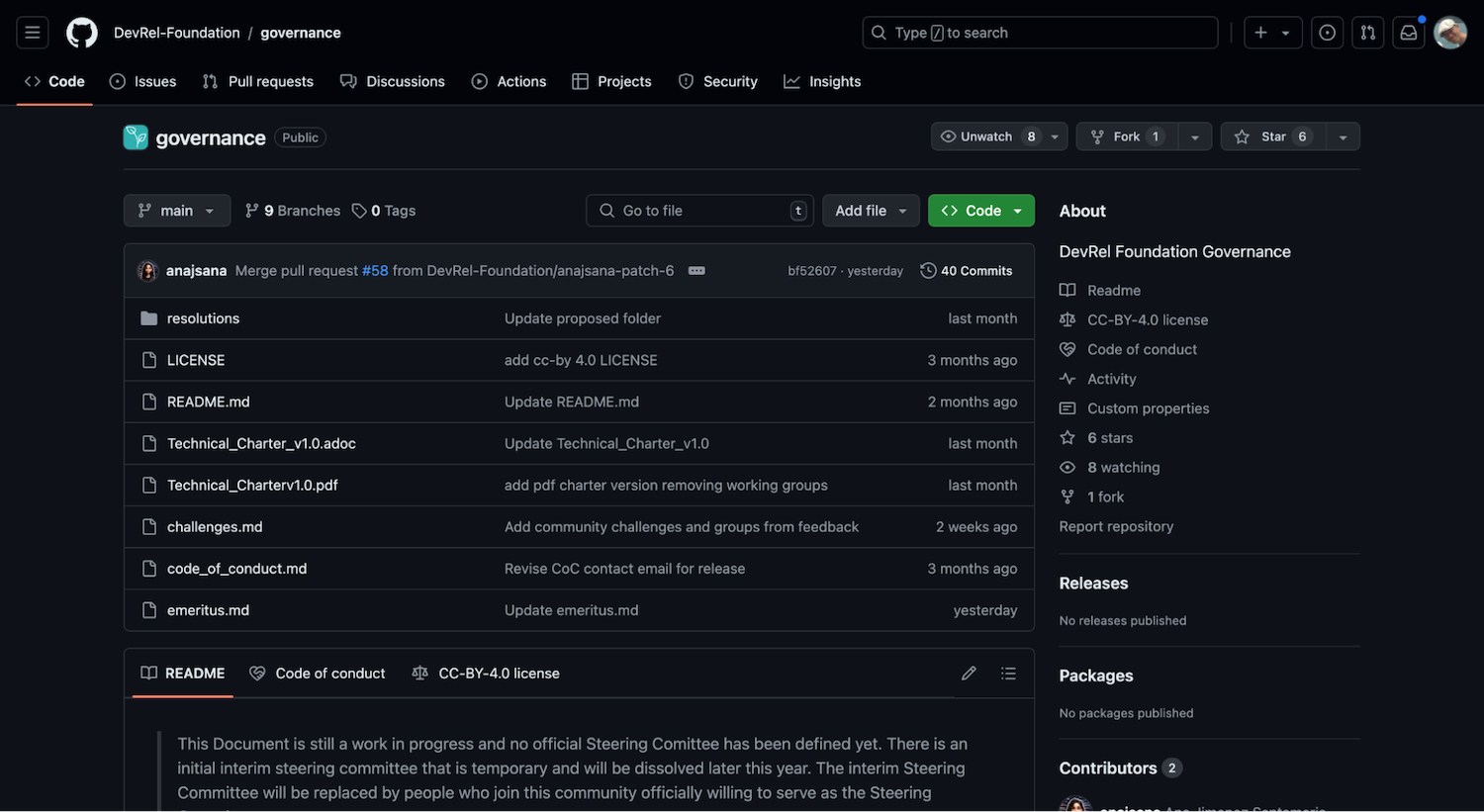Open the pull requests shortcut icon in header
Viewport: 1484px width, 812px height.
tap(1368, 33)
